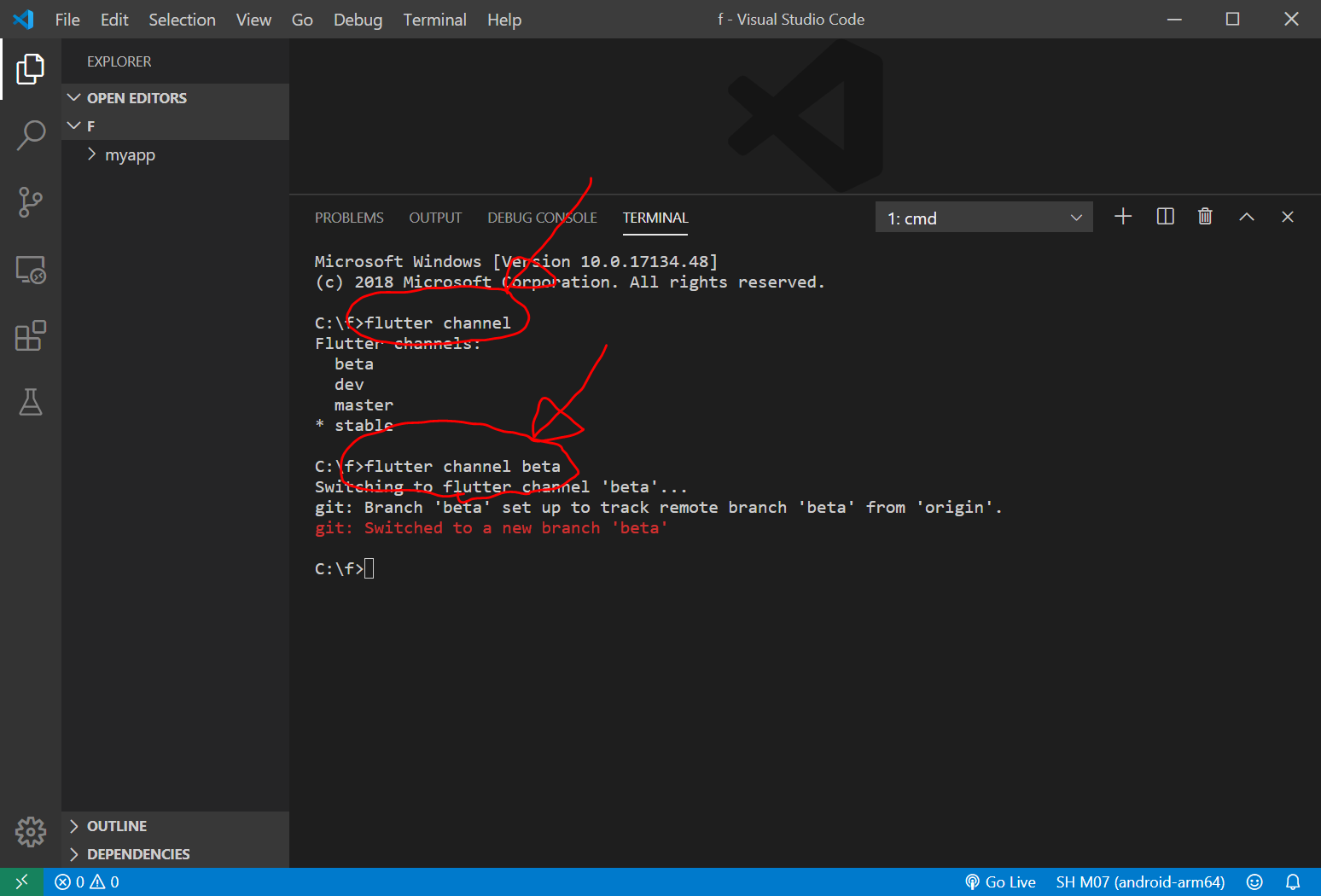The image size is (1321, 896).
Task: Switch to the Output tab
Action: pyautogui.click(x=435, y=218)
